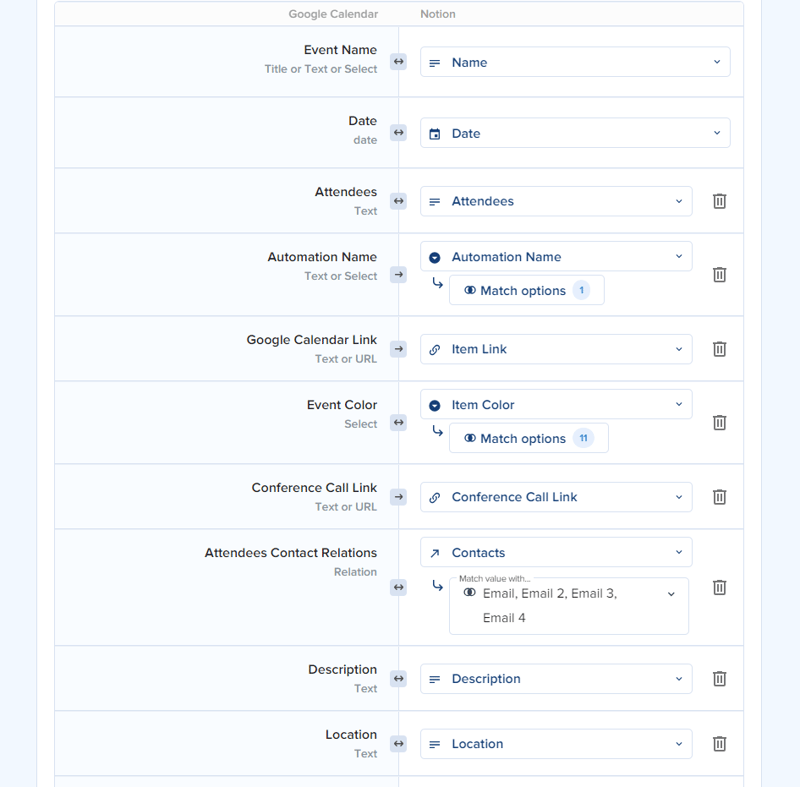Click Match options for Item Color
The height and width of the screenshot is (787, 800).
(529, 438)
